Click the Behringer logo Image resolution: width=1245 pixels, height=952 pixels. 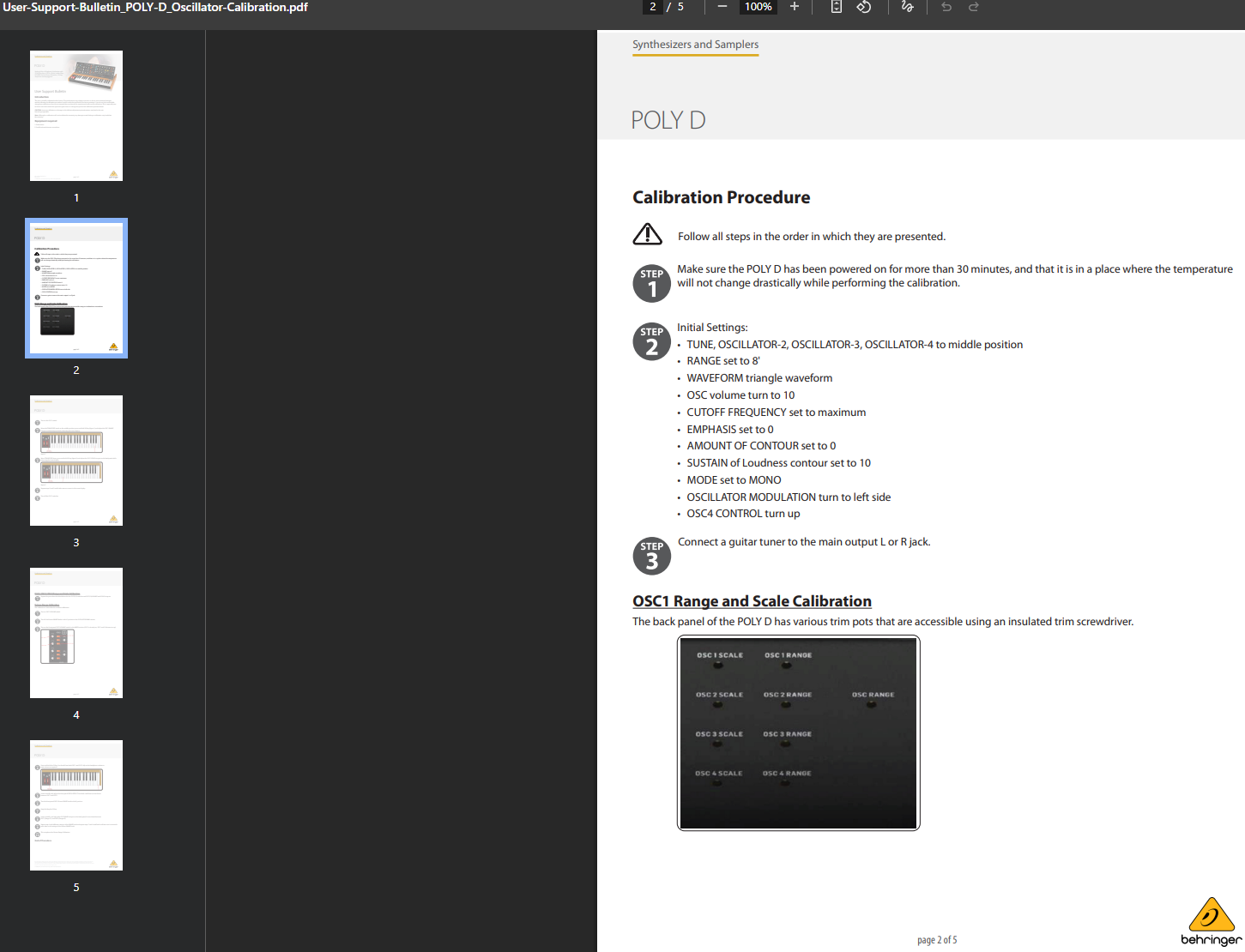pyautogui.click(x=1211, y=921)
